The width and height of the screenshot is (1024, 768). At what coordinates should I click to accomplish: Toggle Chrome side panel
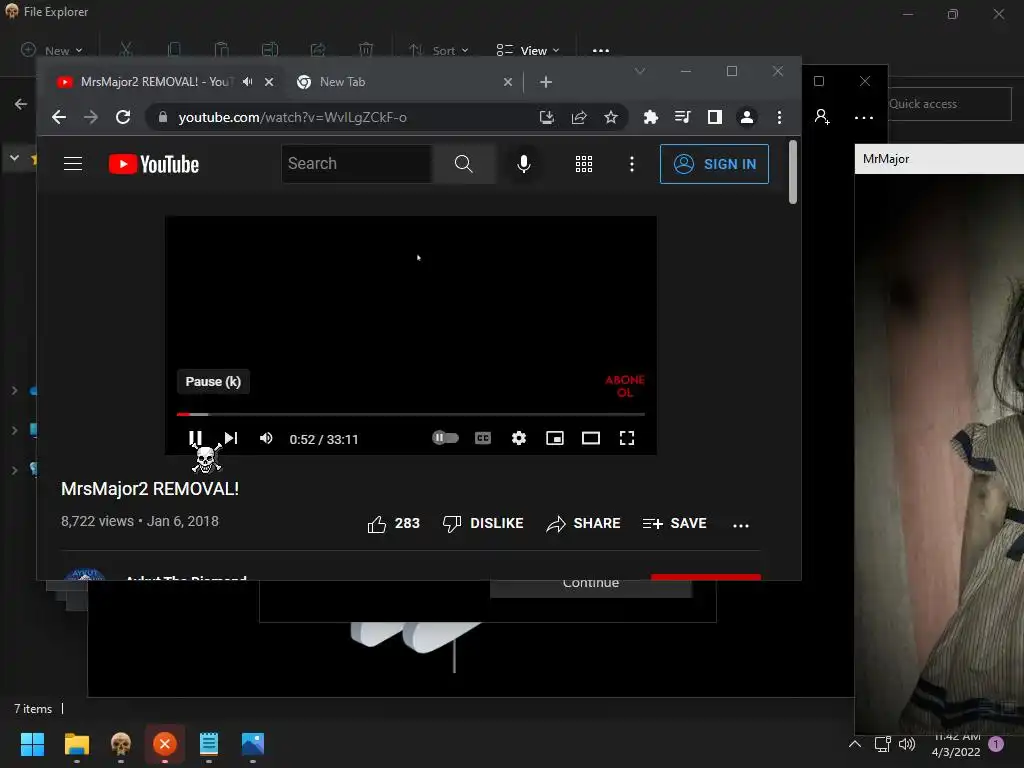point(714,117)
